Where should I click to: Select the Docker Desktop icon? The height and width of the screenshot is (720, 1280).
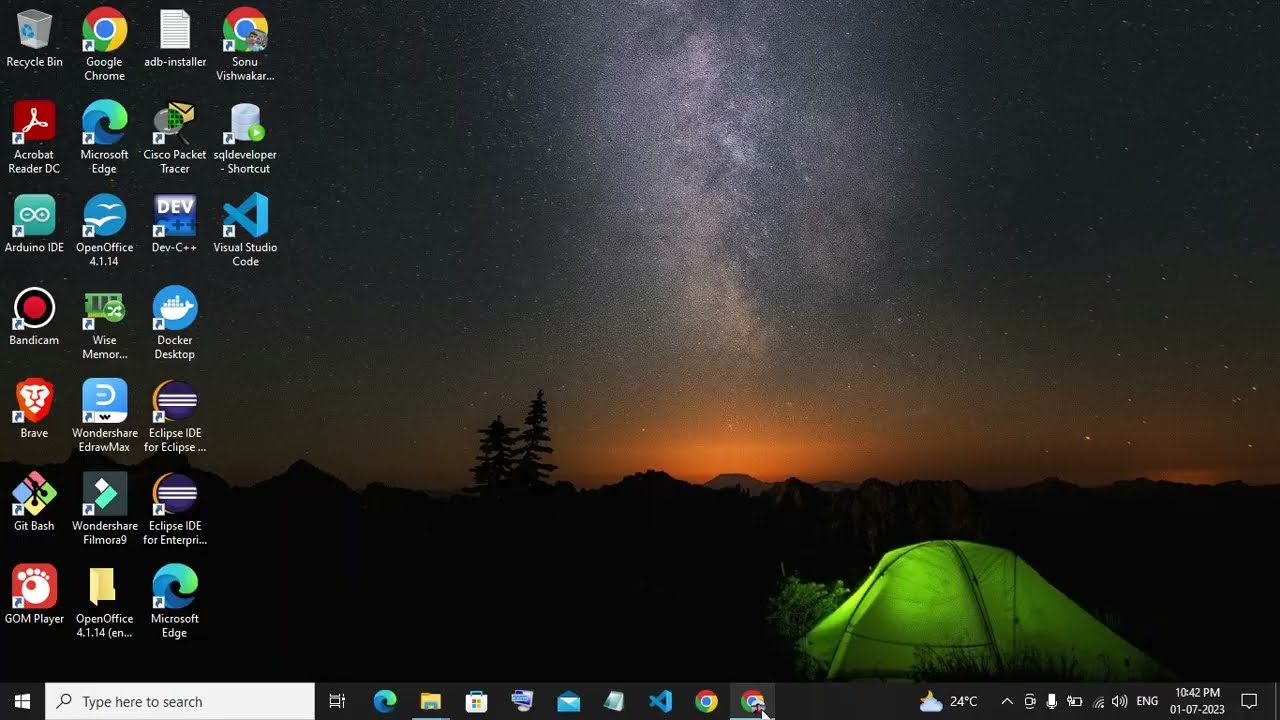[175, 324]
